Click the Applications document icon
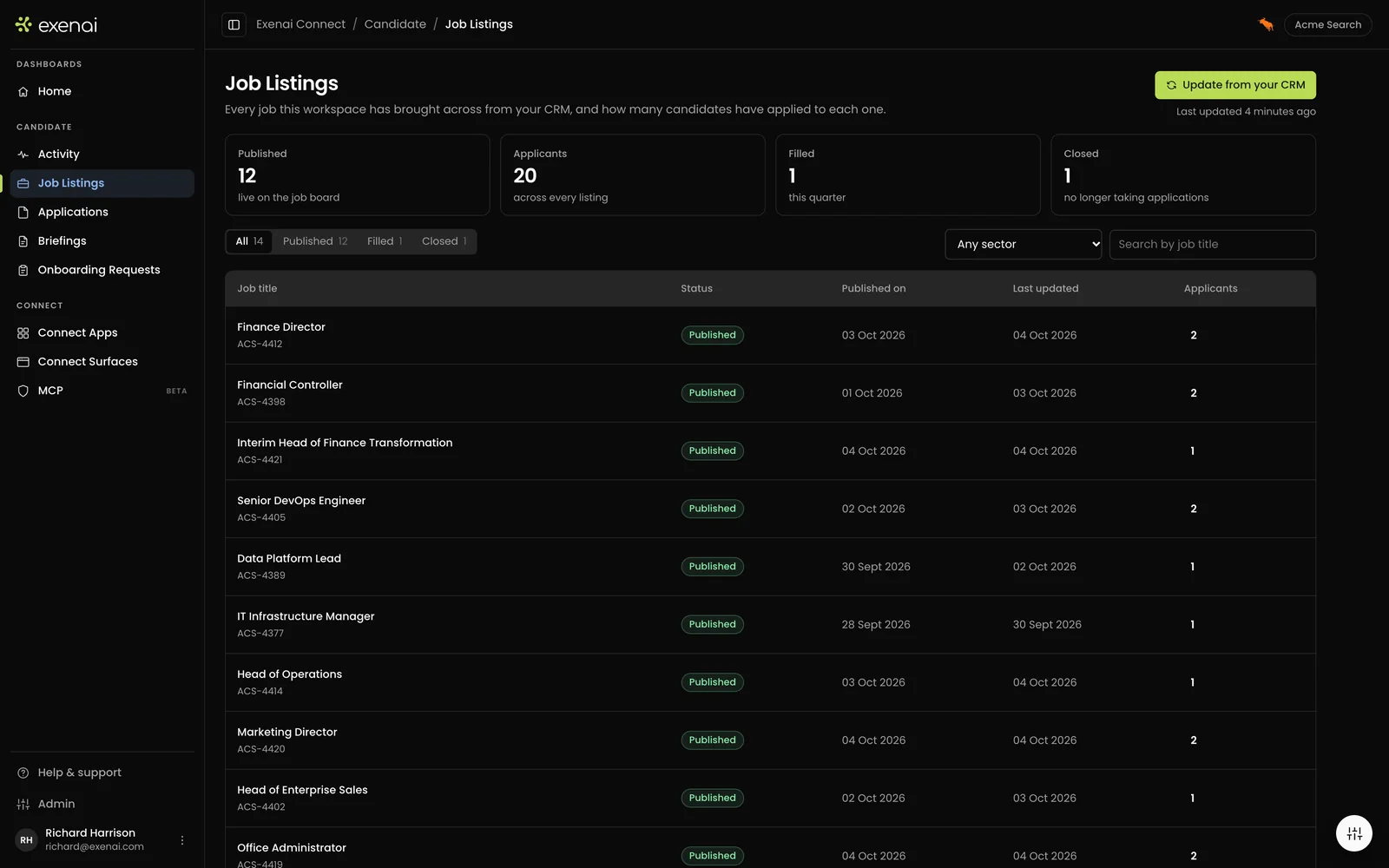The height and width of the screenshot is (868, 1389). pyautogui.click(x=23, y=213)
